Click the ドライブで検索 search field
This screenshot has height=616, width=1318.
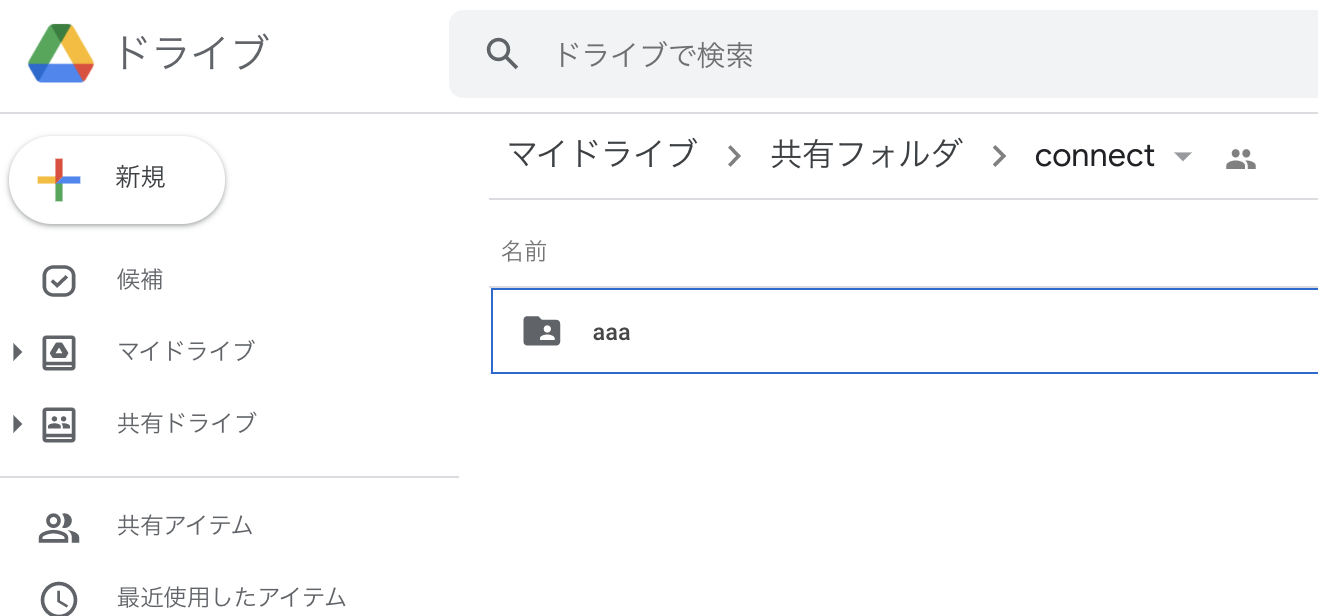click(883, 54)
